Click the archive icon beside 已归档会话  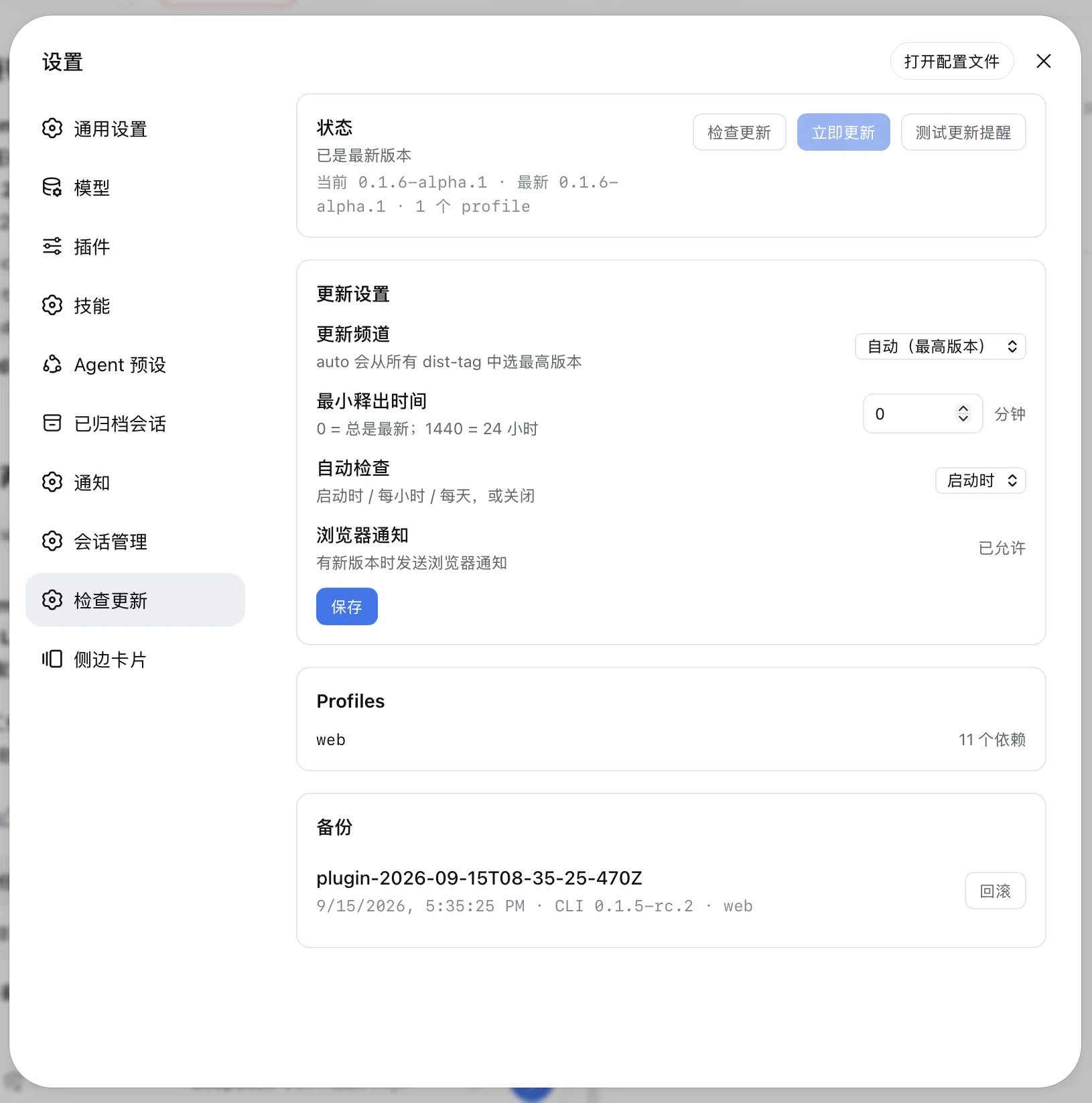(52, 423)
